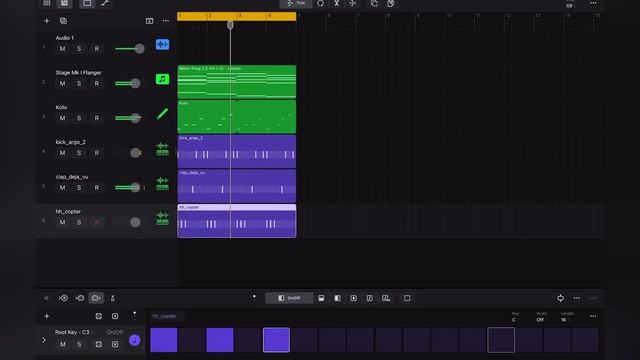The height and width of the screenshot is (360, 640).
Task: Open sequencer toolbar ellipsis menu
Action: pos(577,298)
